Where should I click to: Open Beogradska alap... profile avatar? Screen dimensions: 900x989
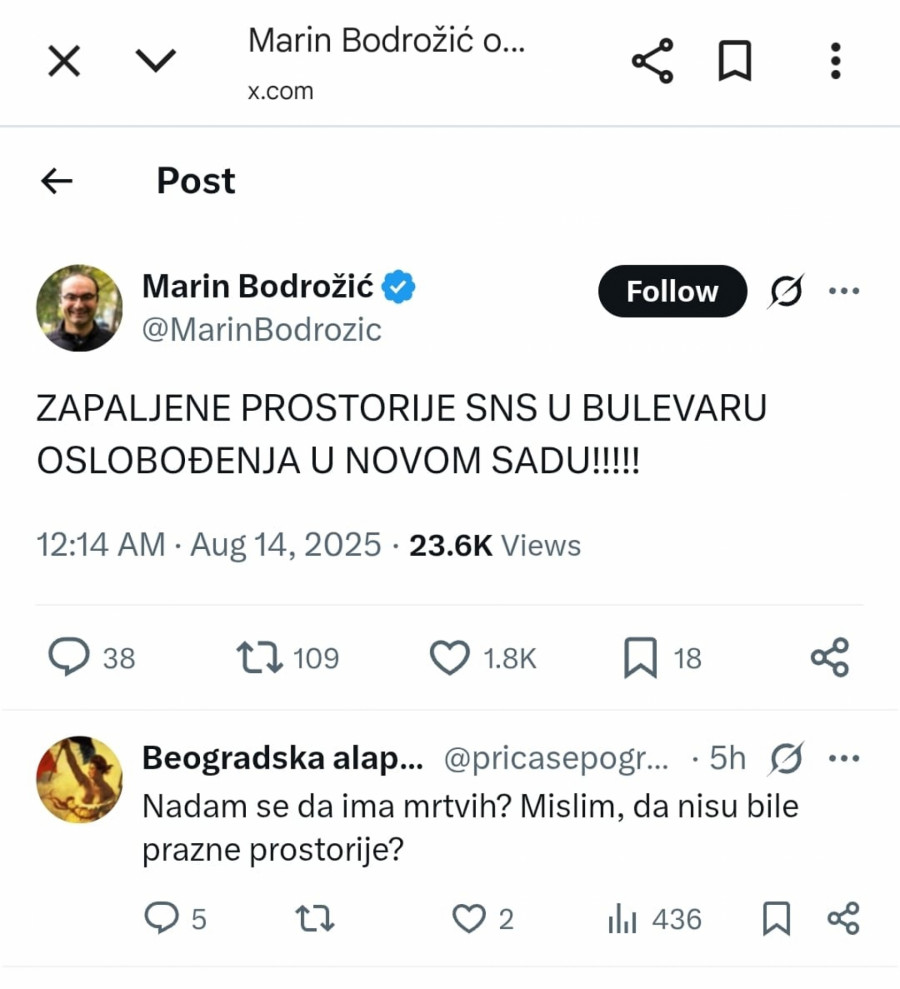tap(80, 780)
